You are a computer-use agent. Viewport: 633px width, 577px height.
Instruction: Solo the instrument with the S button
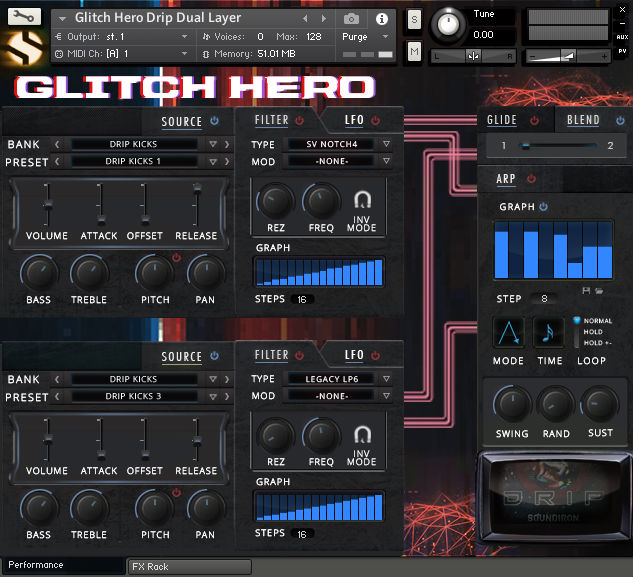(x=414, y=19)
